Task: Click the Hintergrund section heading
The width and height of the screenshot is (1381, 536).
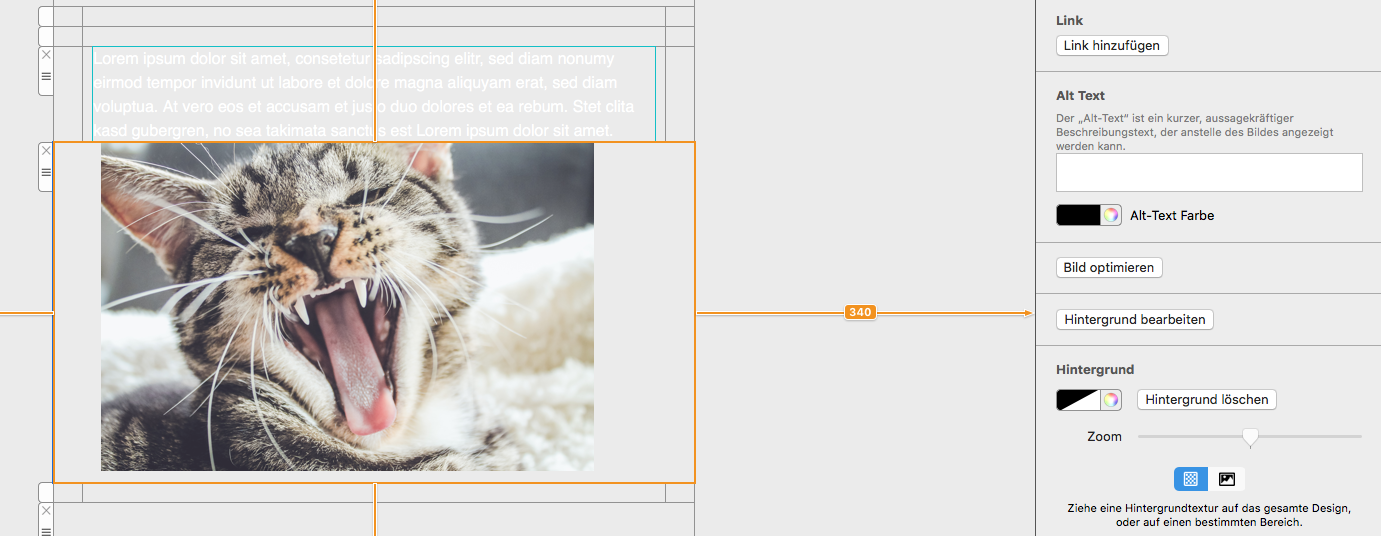Action: point(1095,370)
